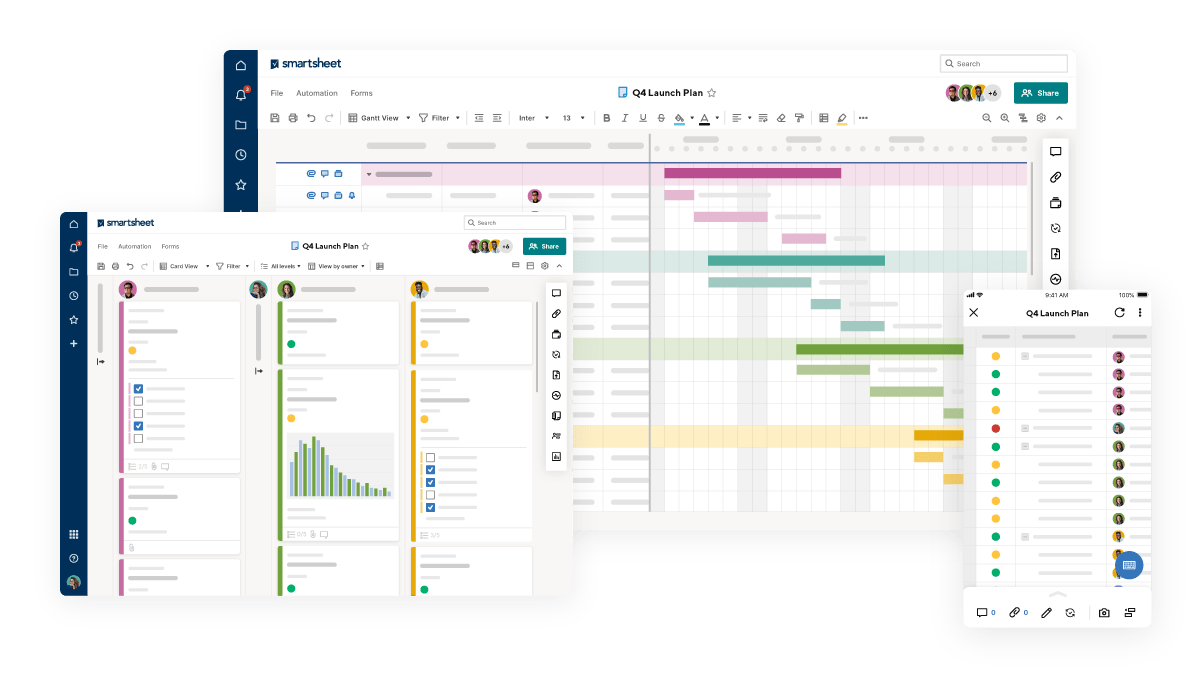
Task: Favorite Q4 Launch Plan star in Gantt window
Action: click(x=712, y=93)
